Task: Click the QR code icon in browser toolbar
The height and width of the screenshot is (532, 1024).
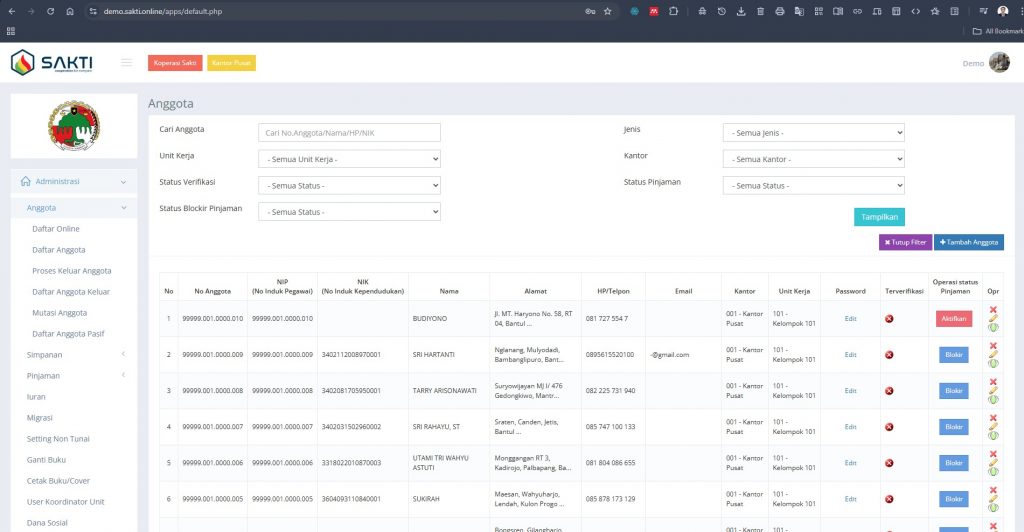Action: pos(818,11)
